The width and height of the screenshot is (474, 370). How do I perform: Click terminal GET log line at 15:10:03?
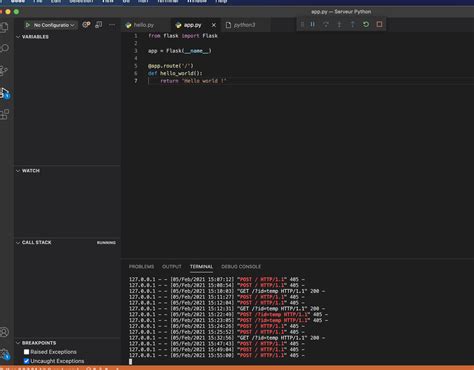[227, 291]
